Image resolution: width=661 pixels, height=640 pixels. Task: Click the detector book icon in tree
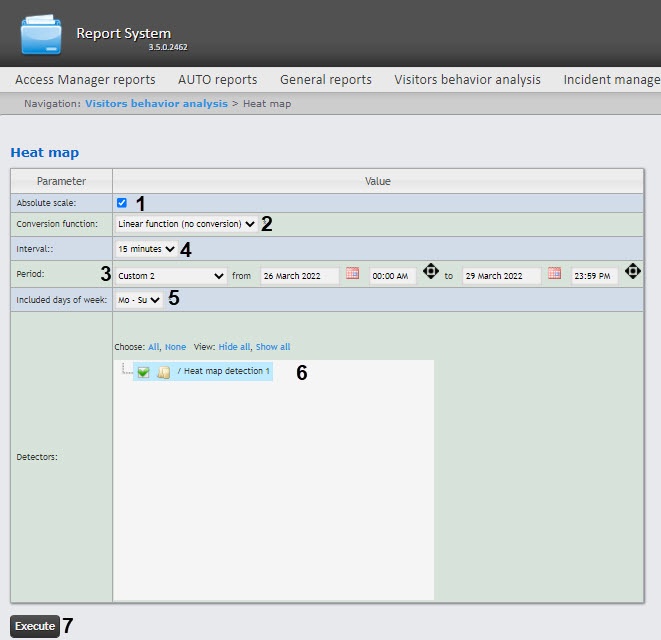coord(163,372)
